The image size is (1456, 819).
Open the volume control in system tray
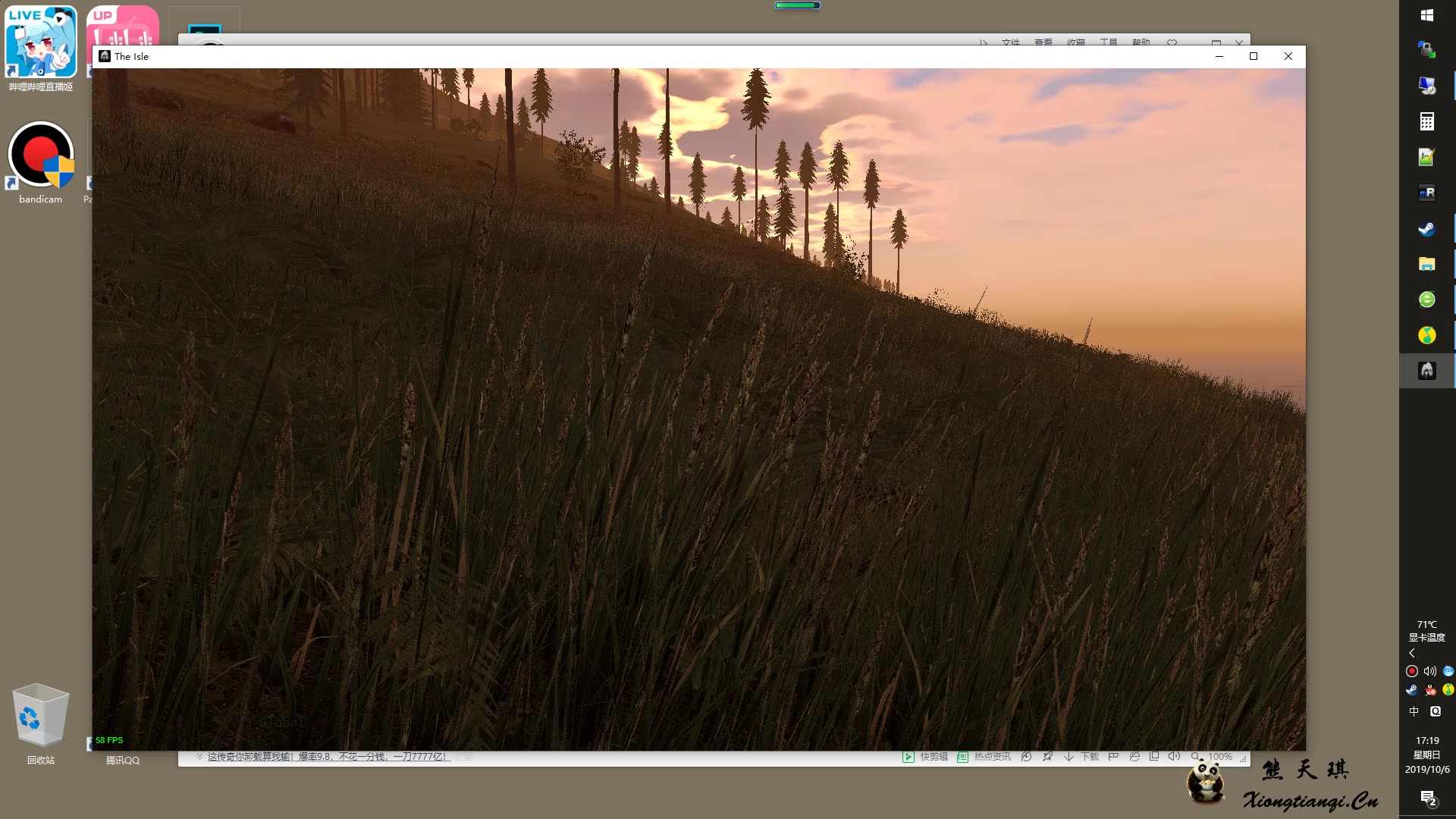(x=1429, y=671)
